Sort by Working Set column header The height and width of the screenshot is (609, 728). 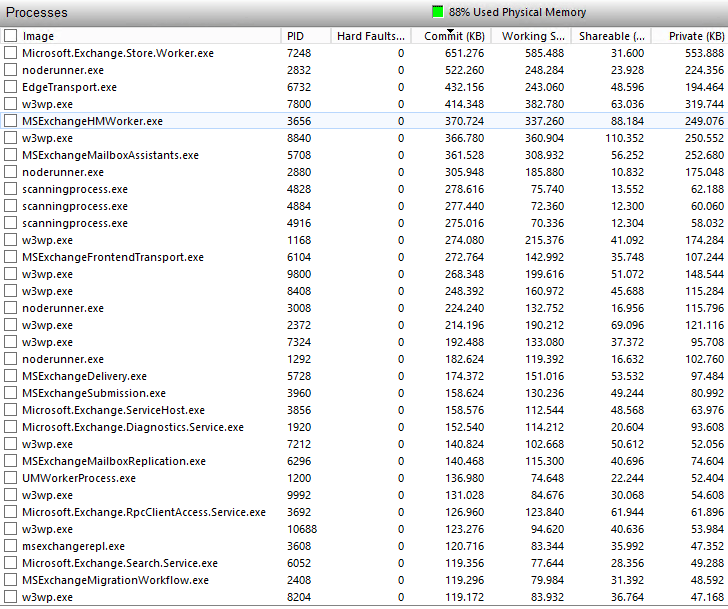[x=533, y=36]
